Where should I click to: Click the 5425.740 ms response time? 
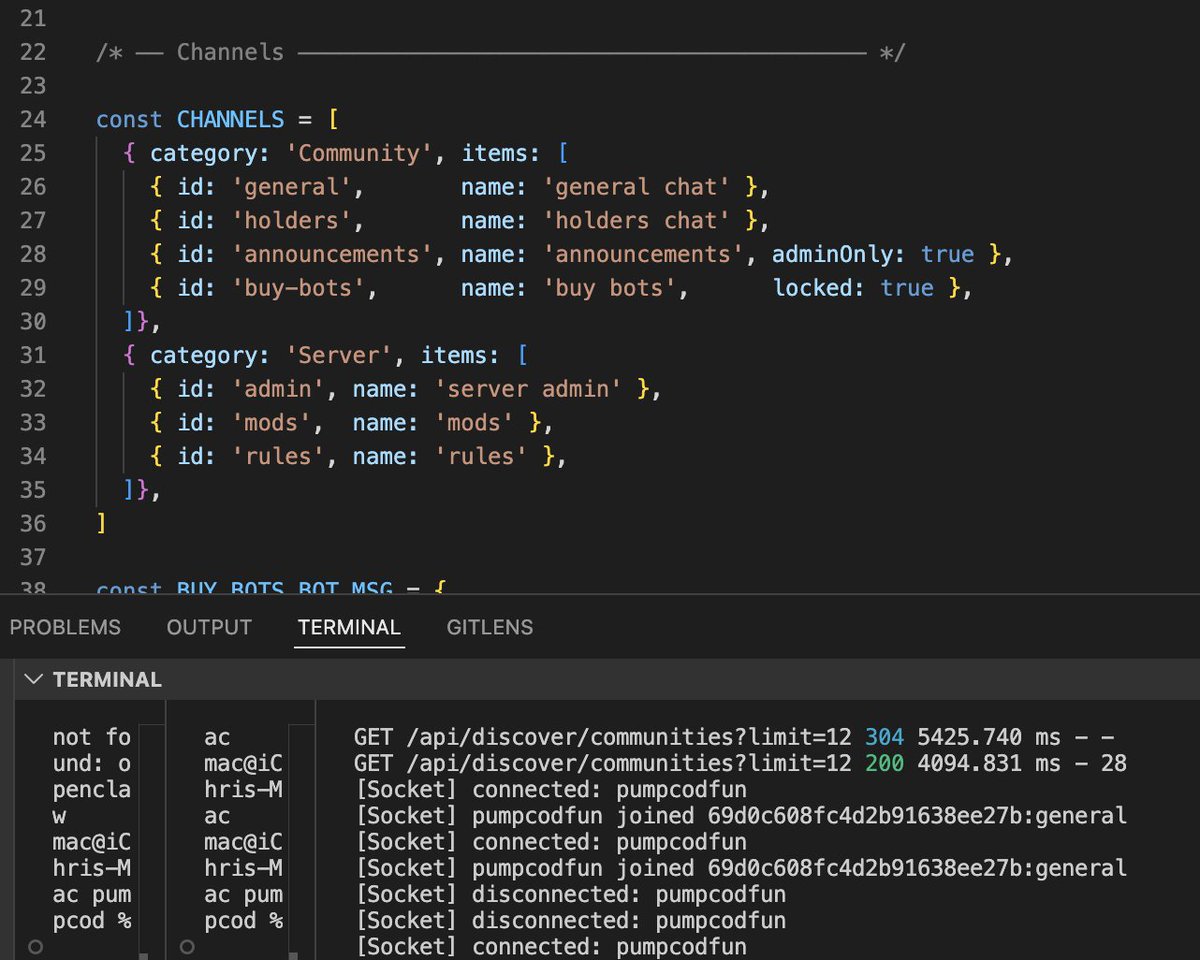click(x=988, y=737)
